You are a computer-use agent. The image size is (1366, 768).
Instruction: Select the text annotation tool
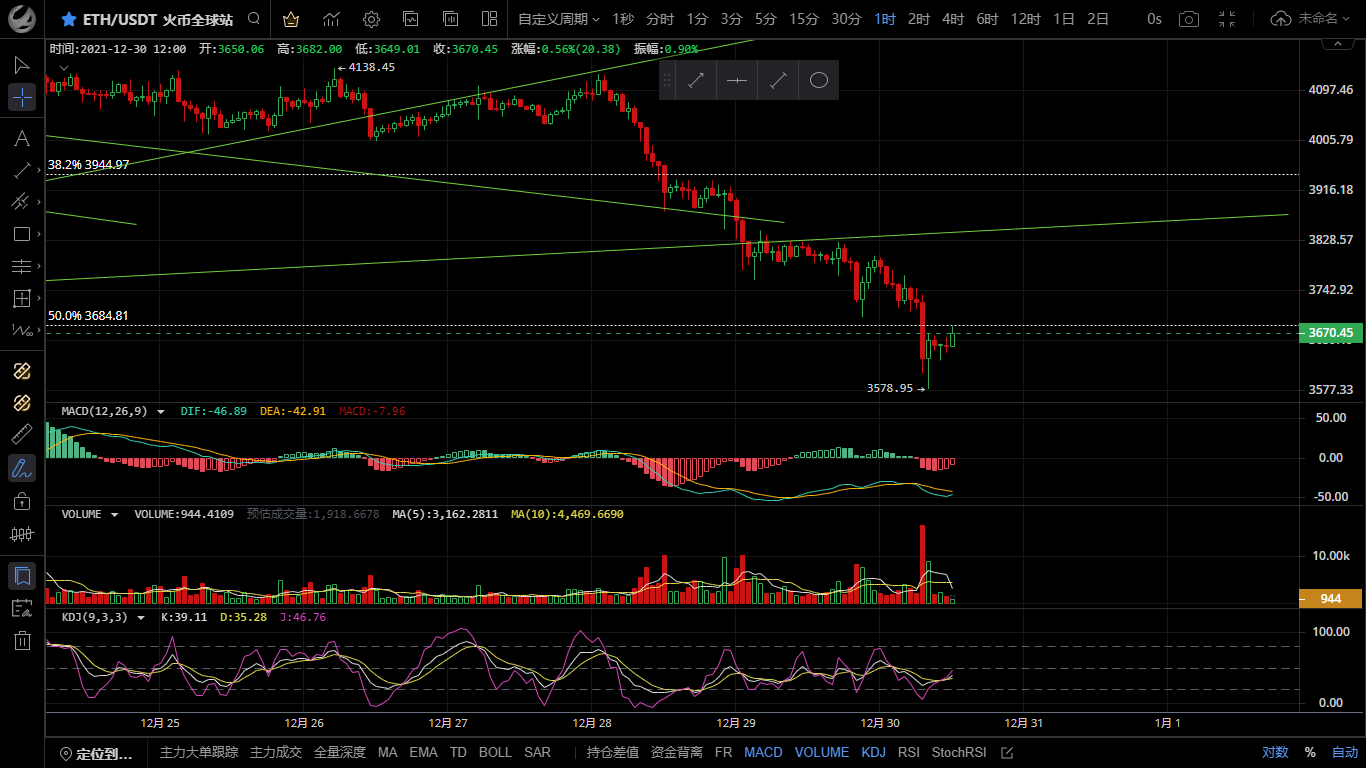click(x=22, y=138)
